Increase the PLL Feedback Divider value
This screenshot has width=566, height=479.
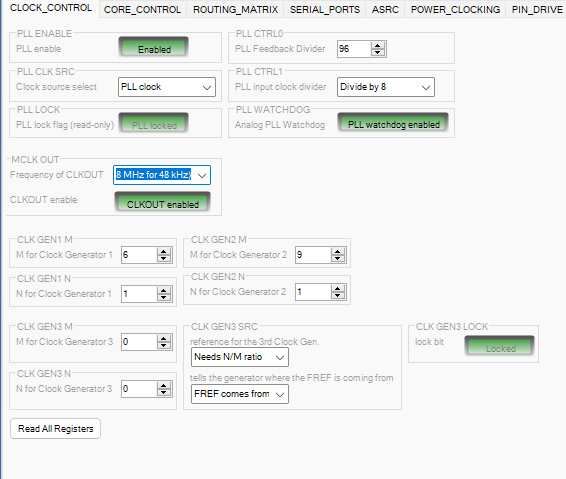click(378, 45)
